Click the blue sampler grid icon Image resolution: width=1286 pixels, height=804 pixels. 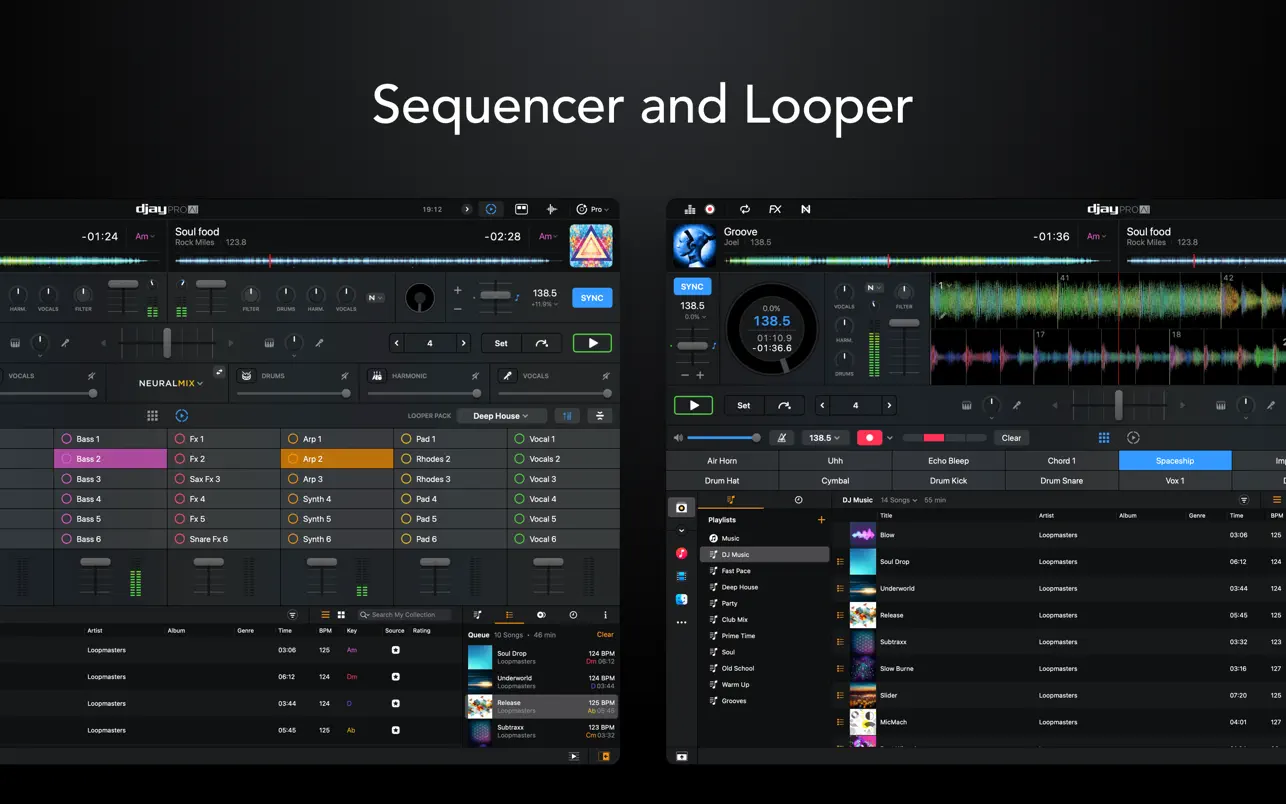(x=1104, y=438)
